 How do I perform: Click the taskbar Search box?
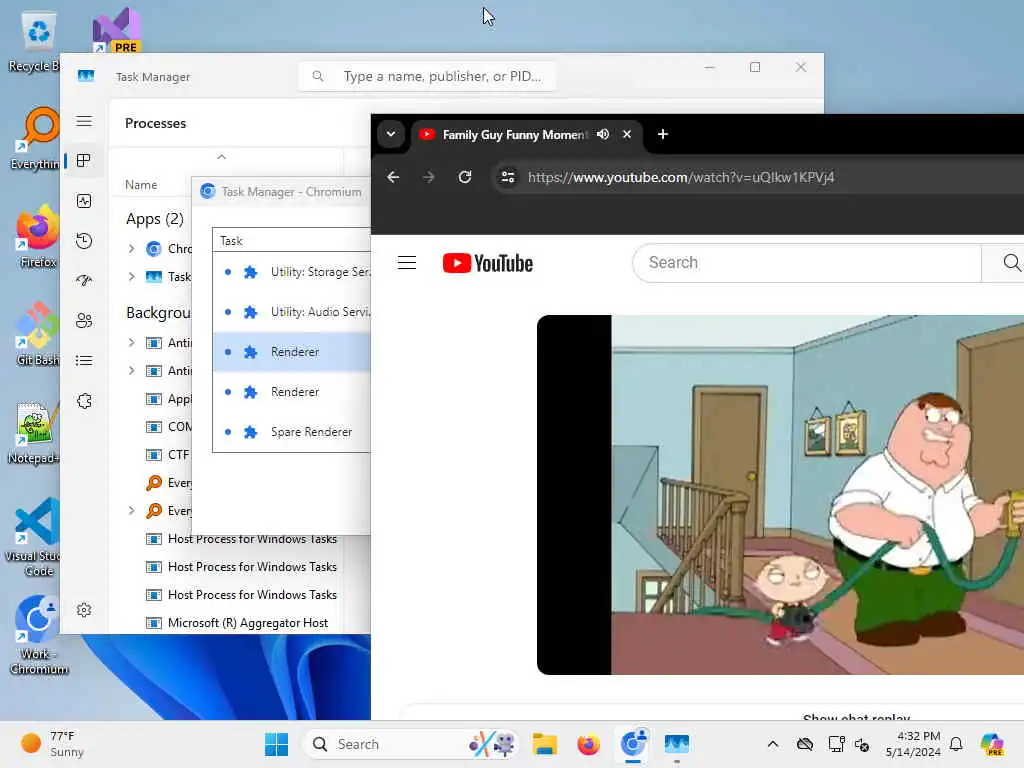click(411, 744)
